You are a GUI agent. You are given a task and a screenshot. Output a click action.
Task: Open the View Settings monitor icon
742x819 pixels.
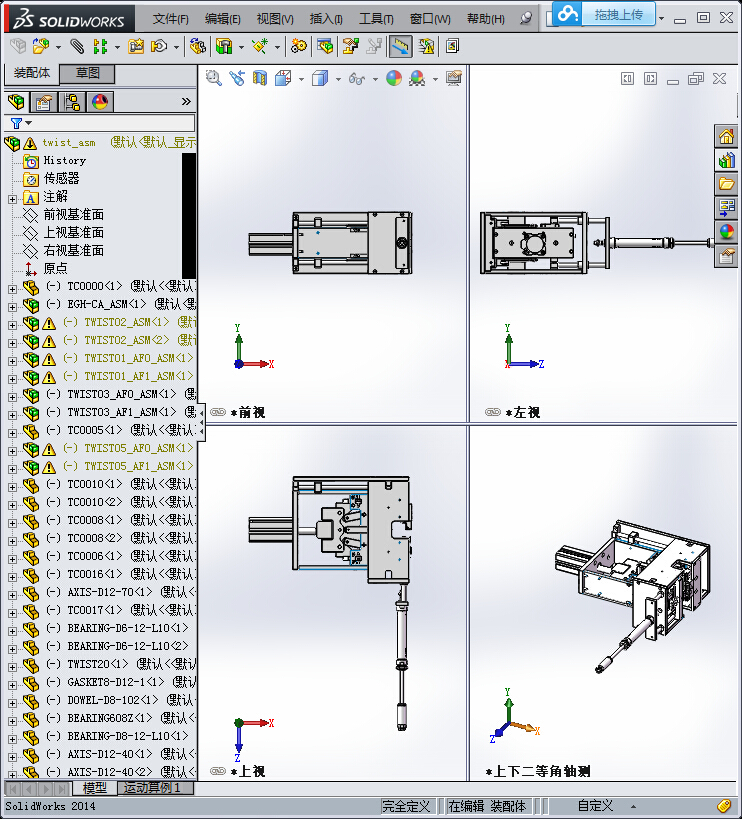pos(454,78)
